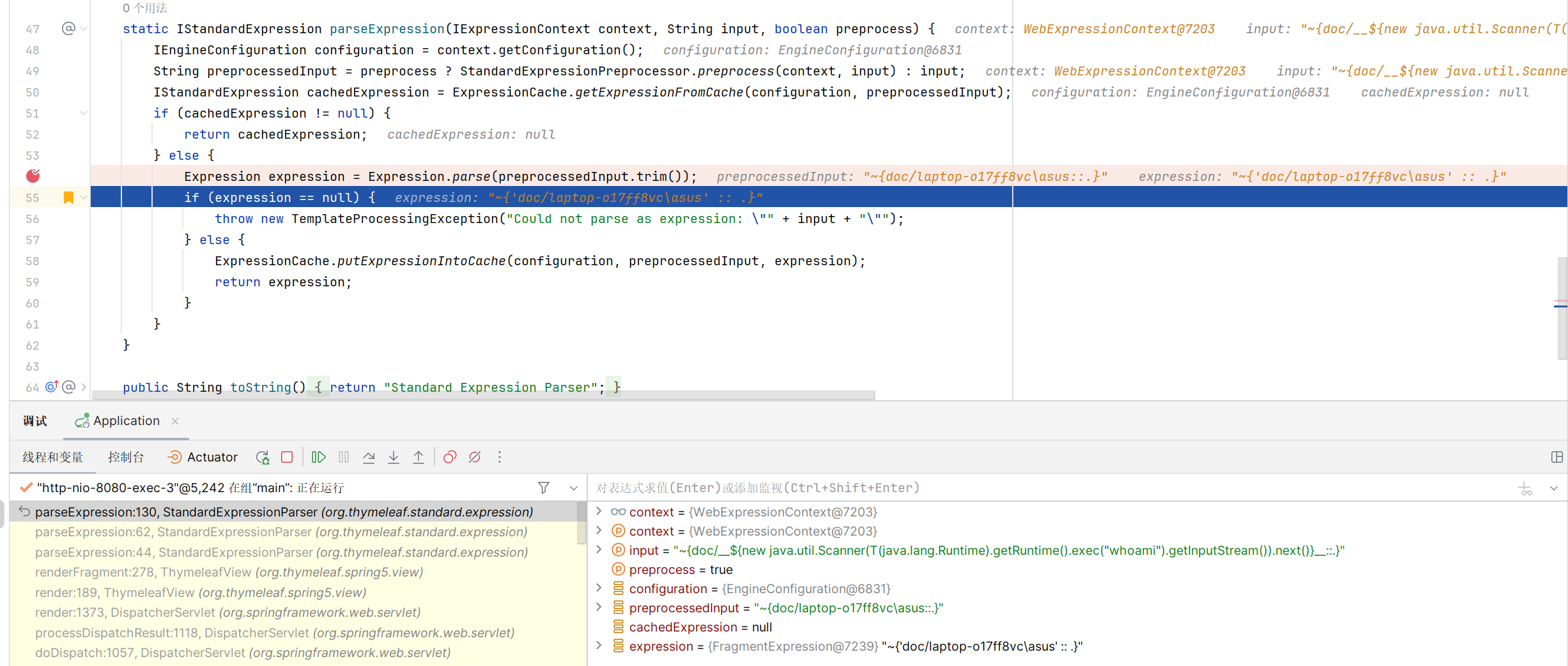Click the override gutter icon on line 64
The width and height of the screenshot is (1568, 666).
(52, 387)
